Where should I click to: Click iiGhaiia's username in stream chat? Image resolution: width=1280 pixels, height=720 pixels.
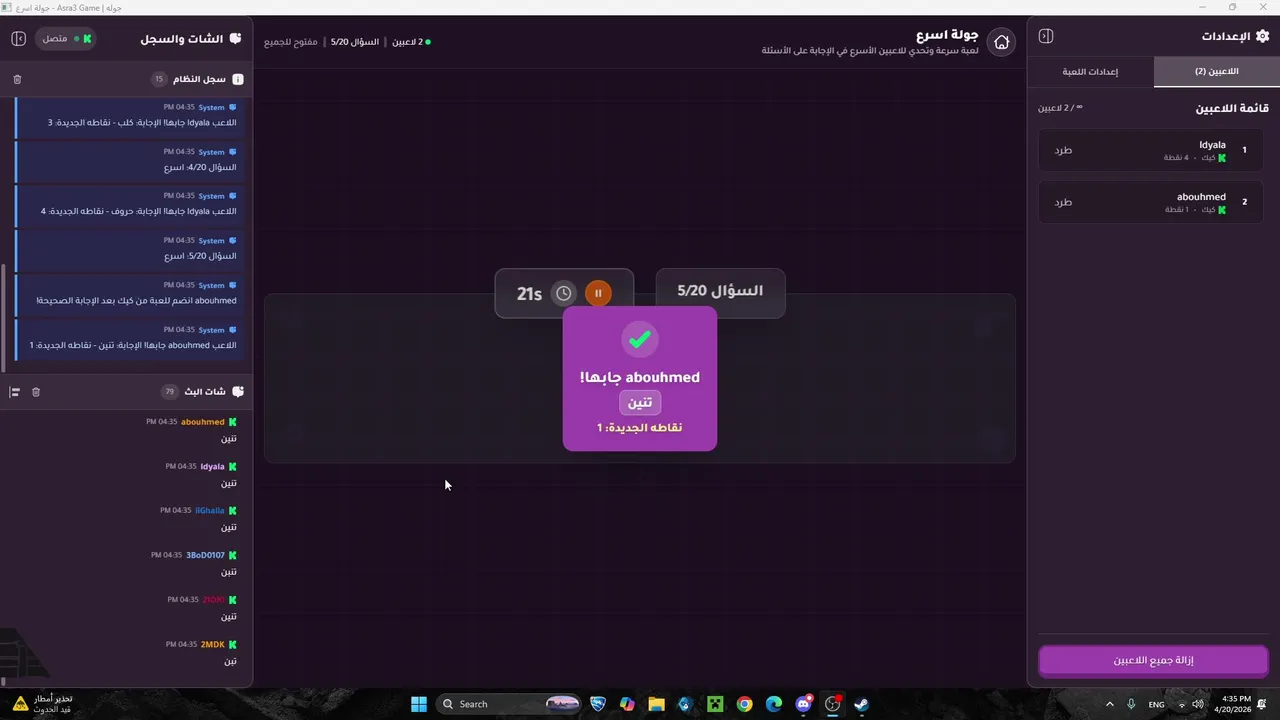click(x=210, y=510)
